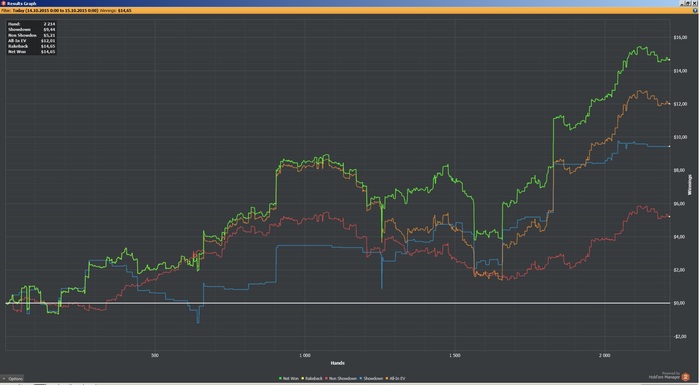Viewport: 700px width, 385px height.
Task: Select the Hand 2 214 summary row
Action: 31,24
